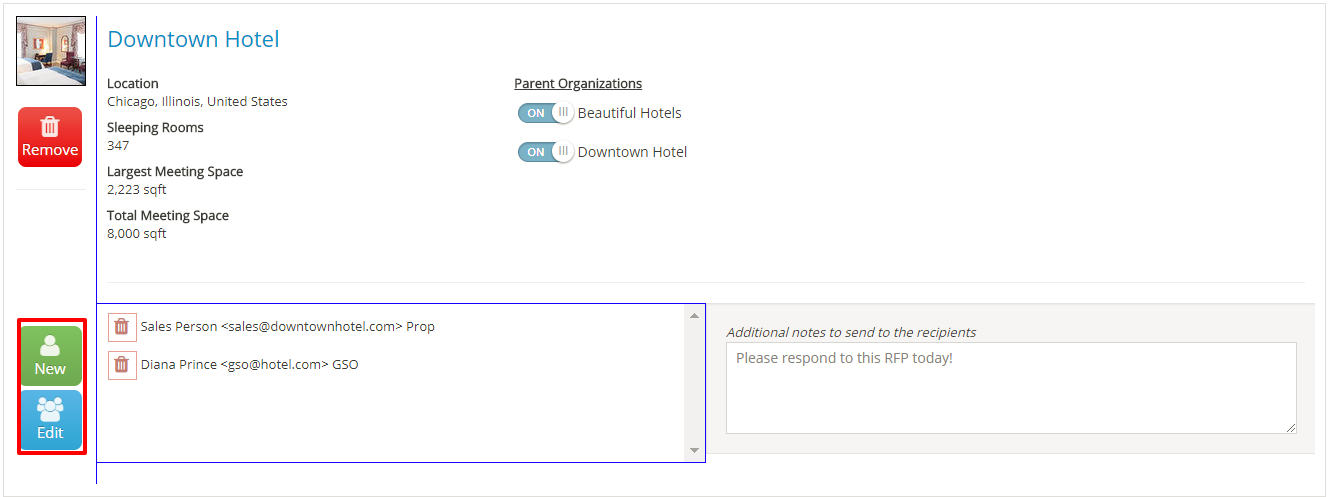
Task: Turn off the Beautiful Hotels toggle
Action: point(545,113)
